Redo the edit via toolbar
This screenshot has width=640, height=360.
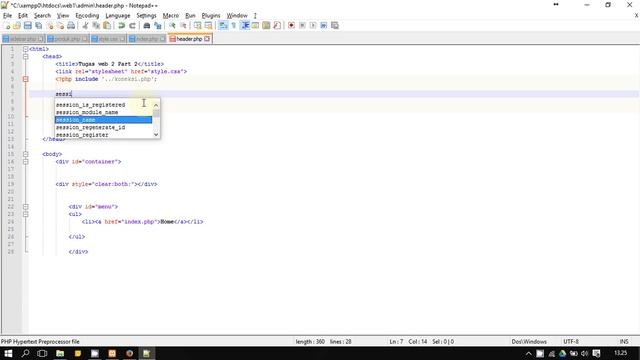(132, 26)
